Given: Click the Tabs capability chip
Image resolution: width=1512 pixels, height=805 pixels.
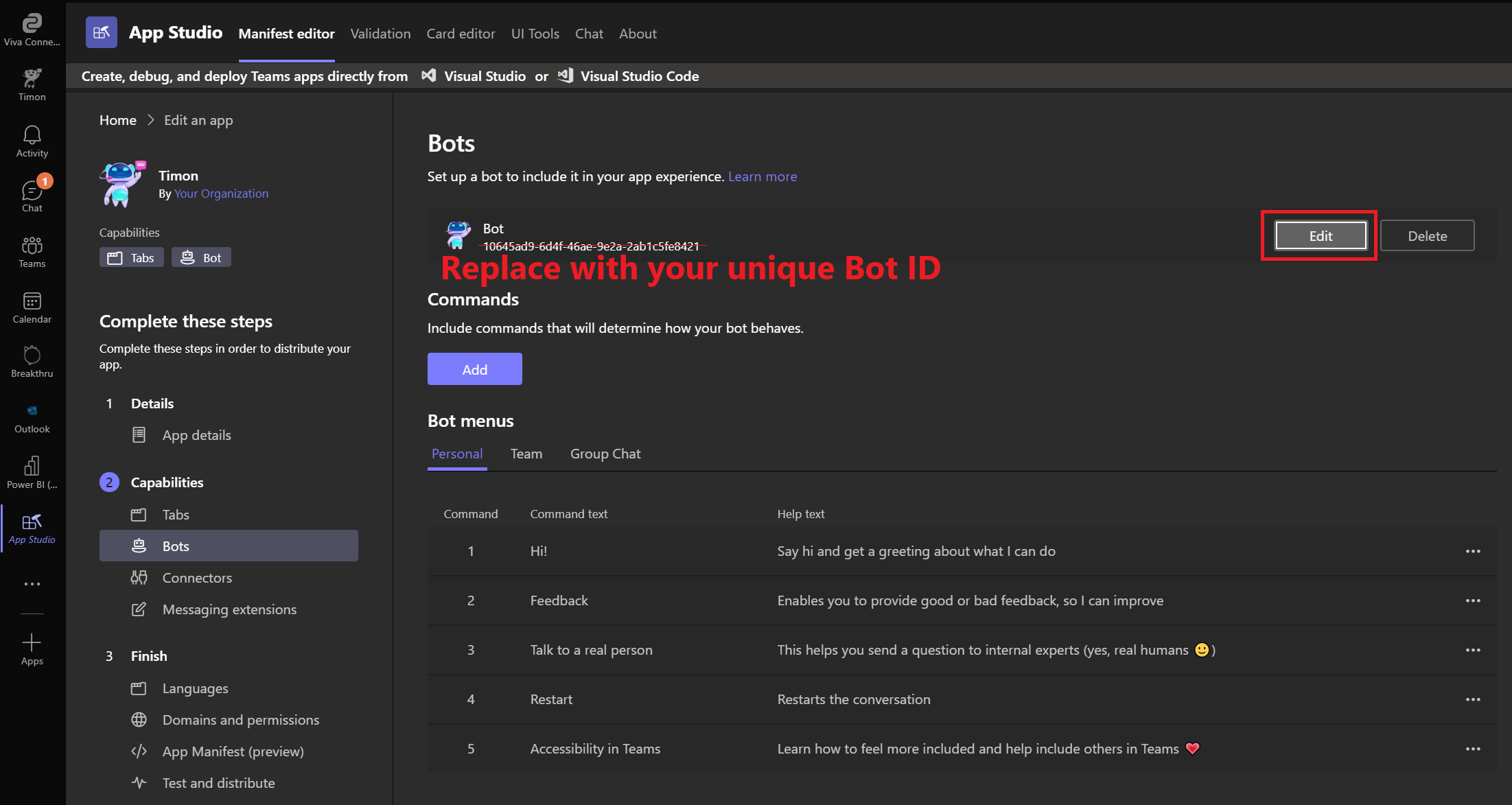Looking at the screenshot, I should point(132,257).
